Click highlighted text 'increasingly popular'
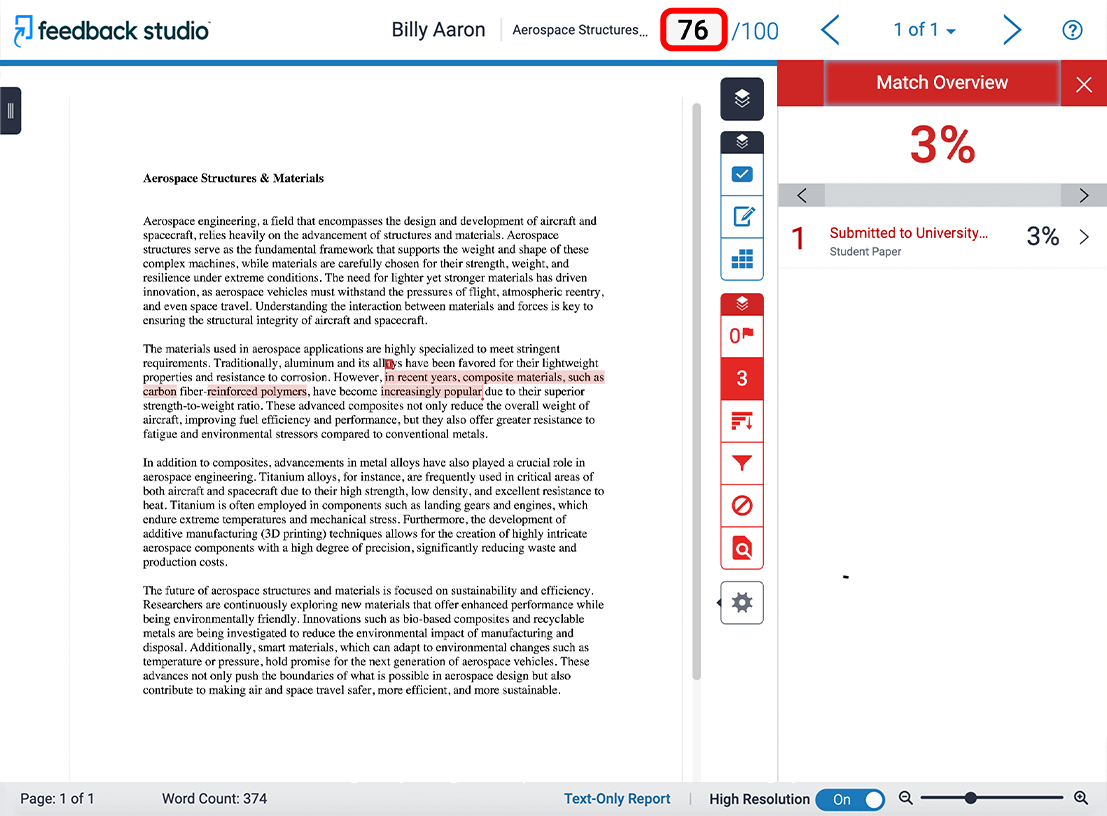 [431, 391]
